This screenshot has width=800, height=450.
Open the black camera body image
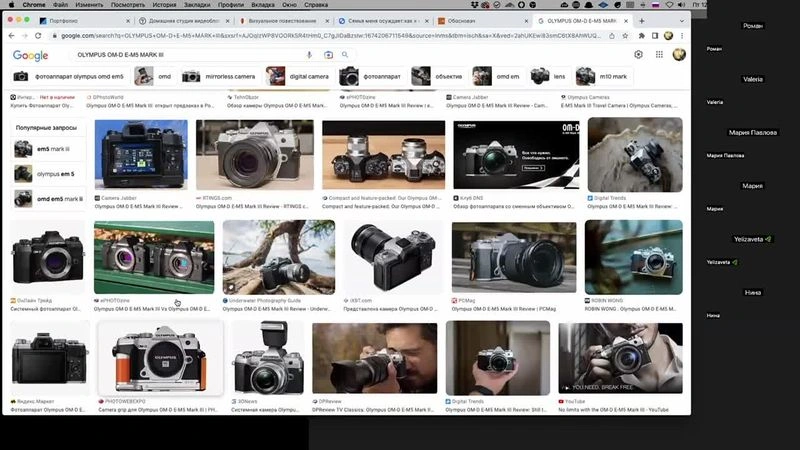(x=48, y=257)
